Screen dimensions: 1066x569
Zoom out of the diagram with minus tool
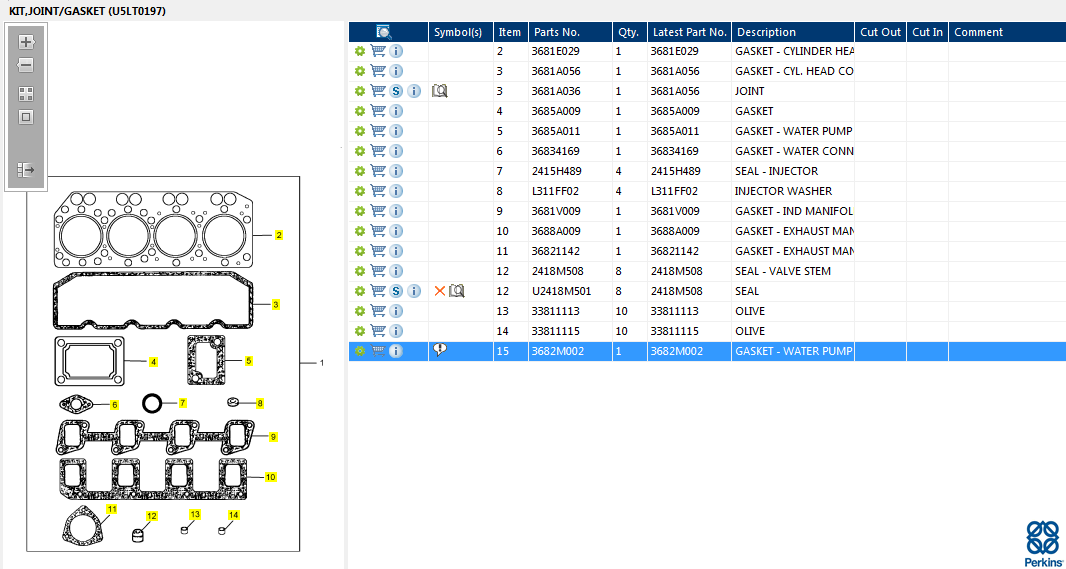coord(26,66)
